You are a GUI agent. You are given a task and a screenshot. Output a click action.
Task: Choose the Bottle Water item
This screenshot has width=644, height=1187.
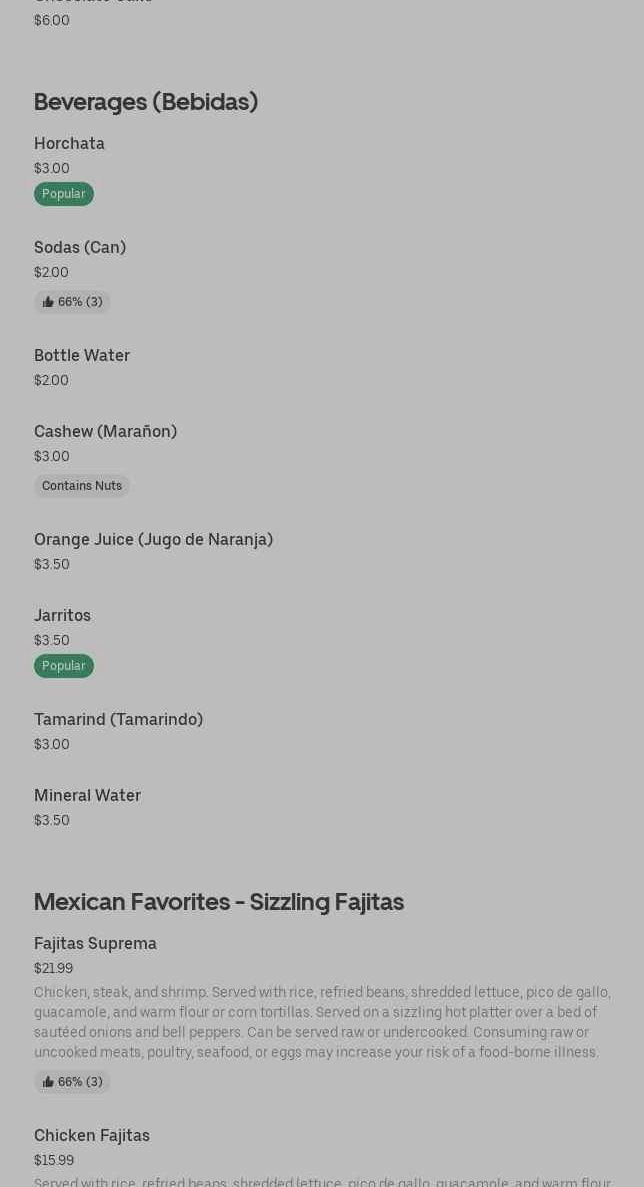82,356
